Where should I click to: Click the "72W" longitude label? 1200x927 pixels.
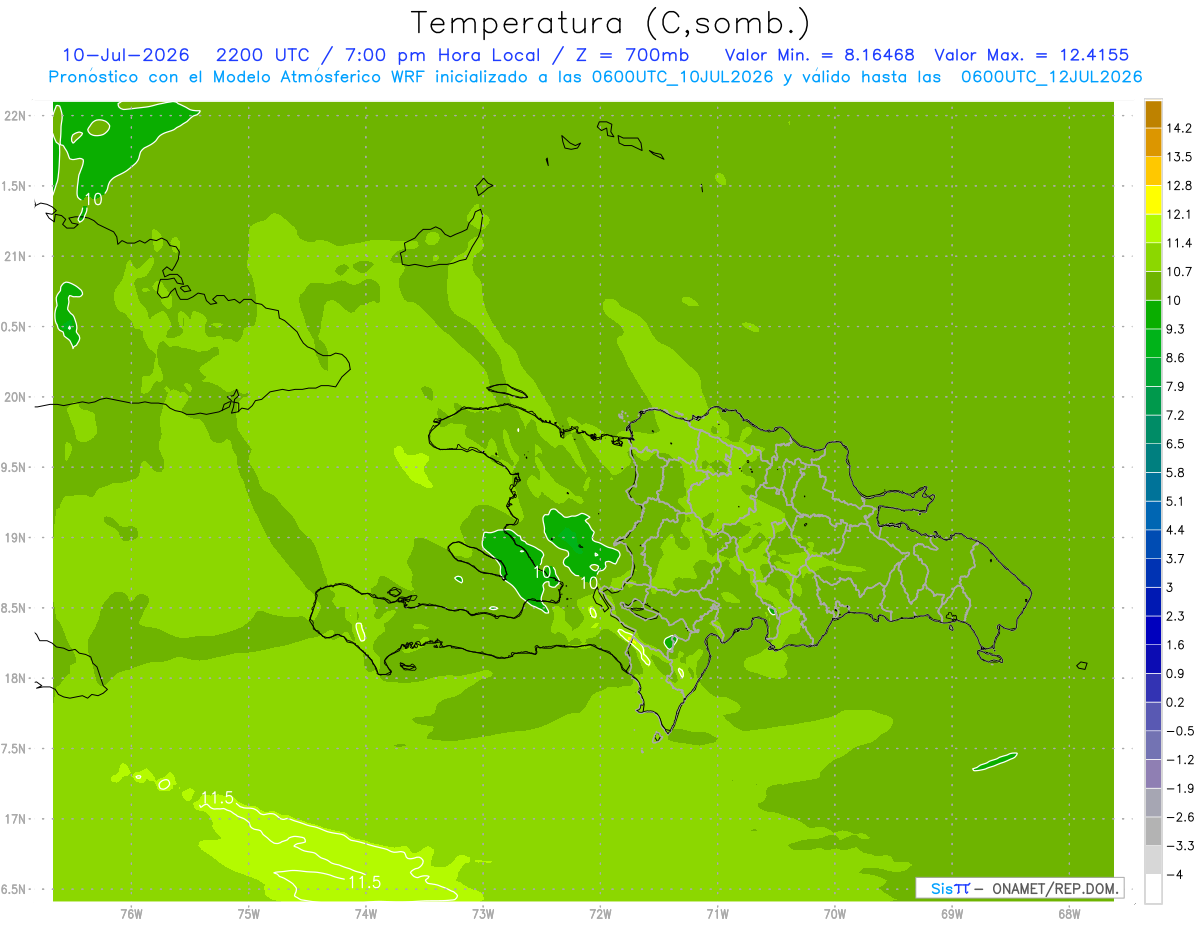coord(600,914)
